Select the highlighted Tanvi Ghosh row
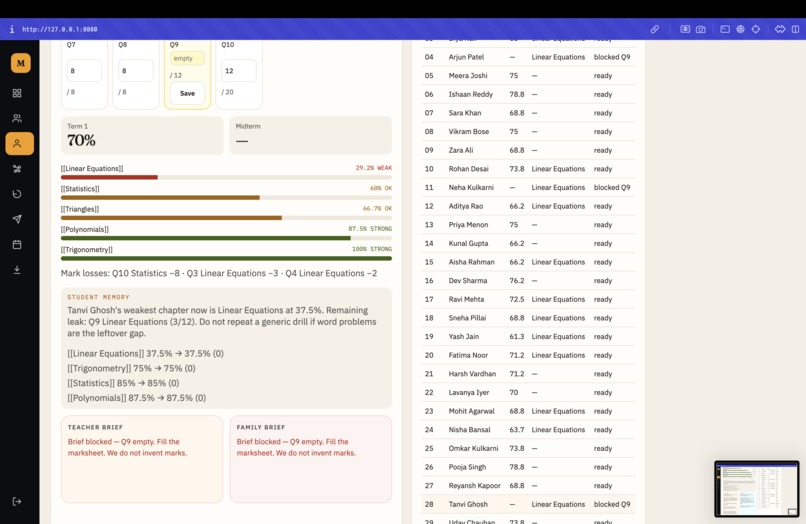Screen dimensions: 806x524 (528, 504)
